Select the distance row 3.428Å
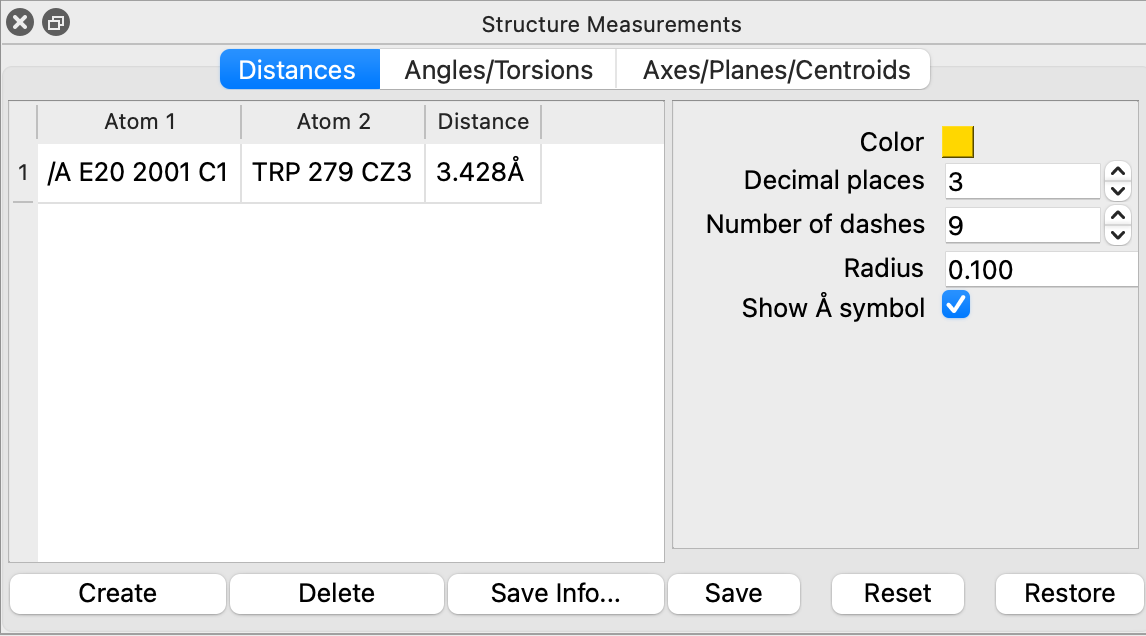Screen dimensions: 1146x636 click(480, 172)
